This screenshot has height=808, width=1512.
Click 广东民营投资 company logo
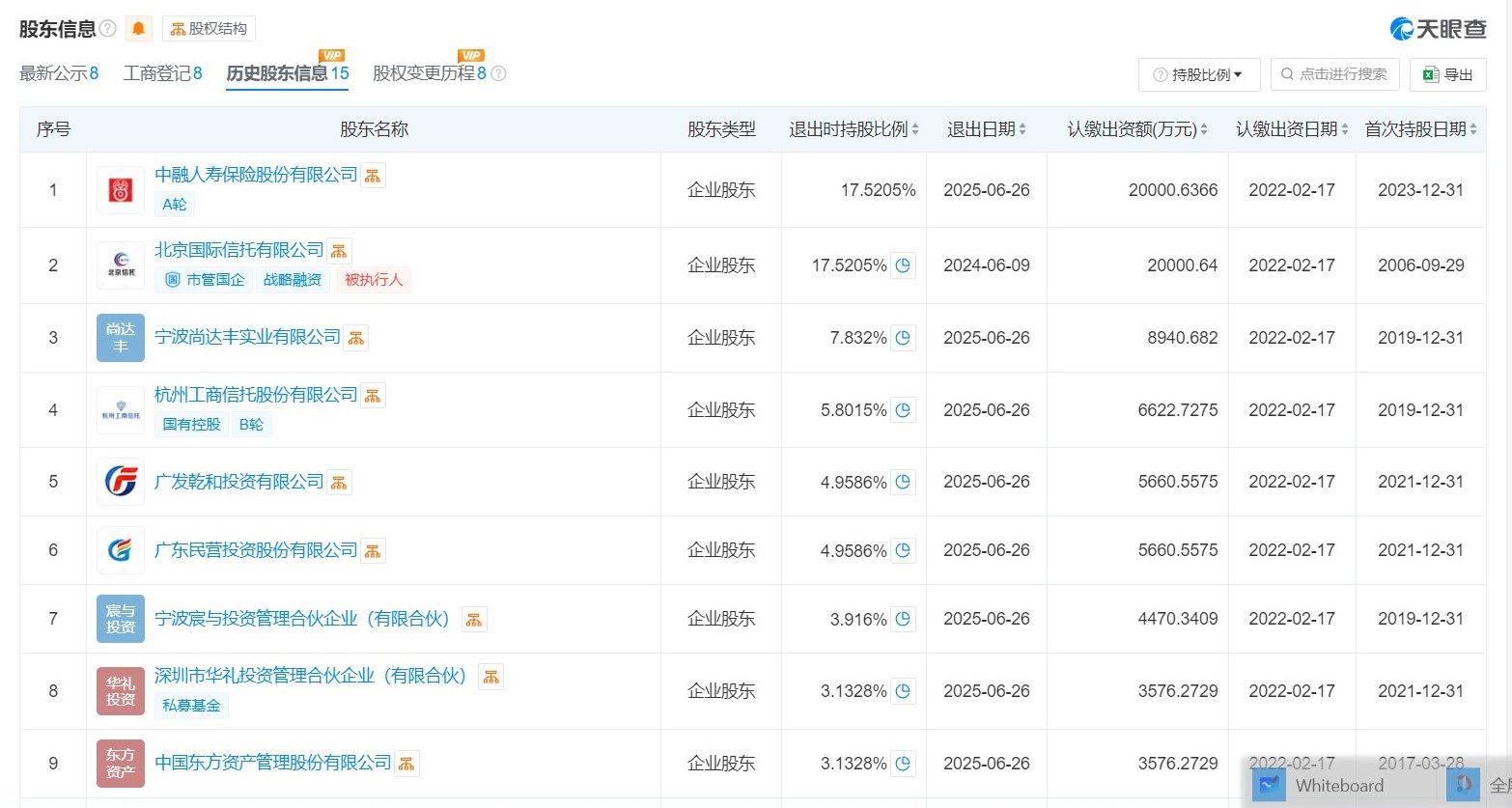point(121,550)
